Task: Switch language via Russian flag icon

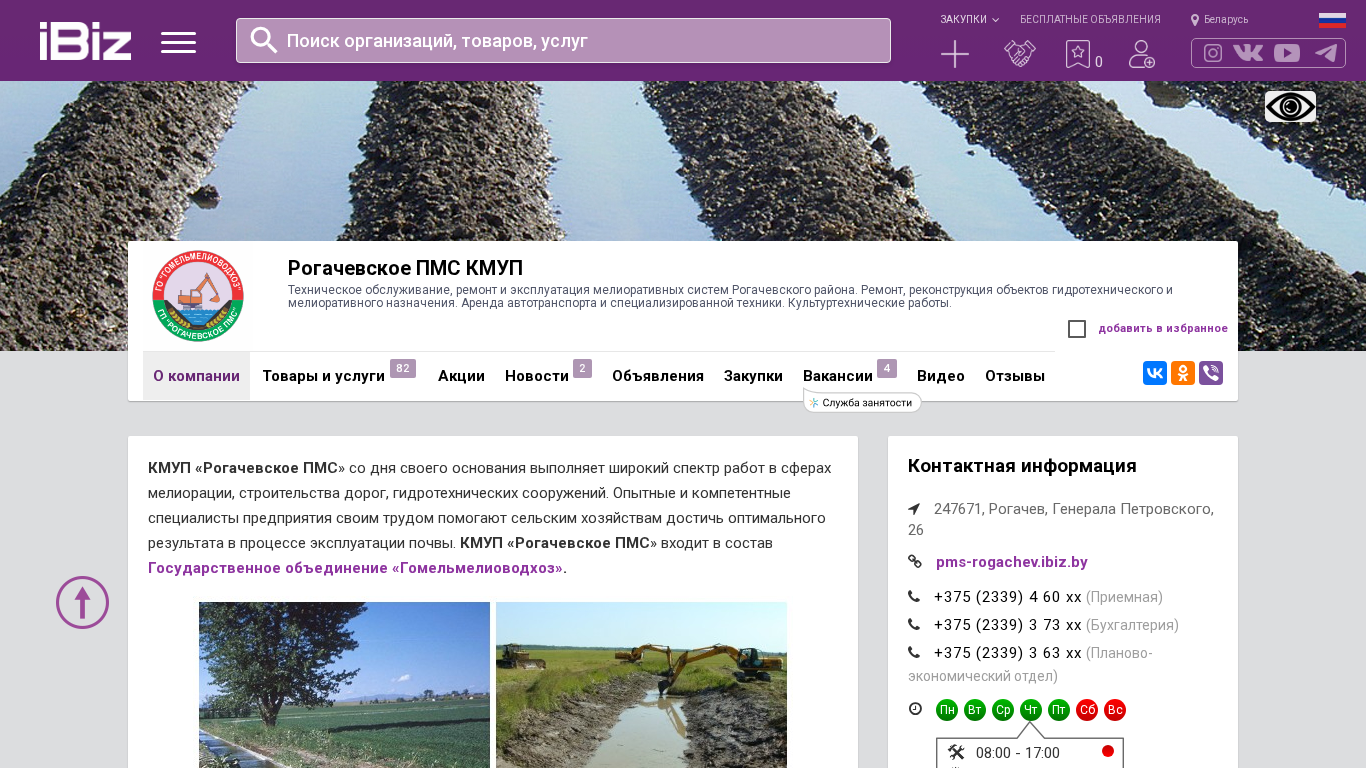Action: click(x=1332, y=20)
